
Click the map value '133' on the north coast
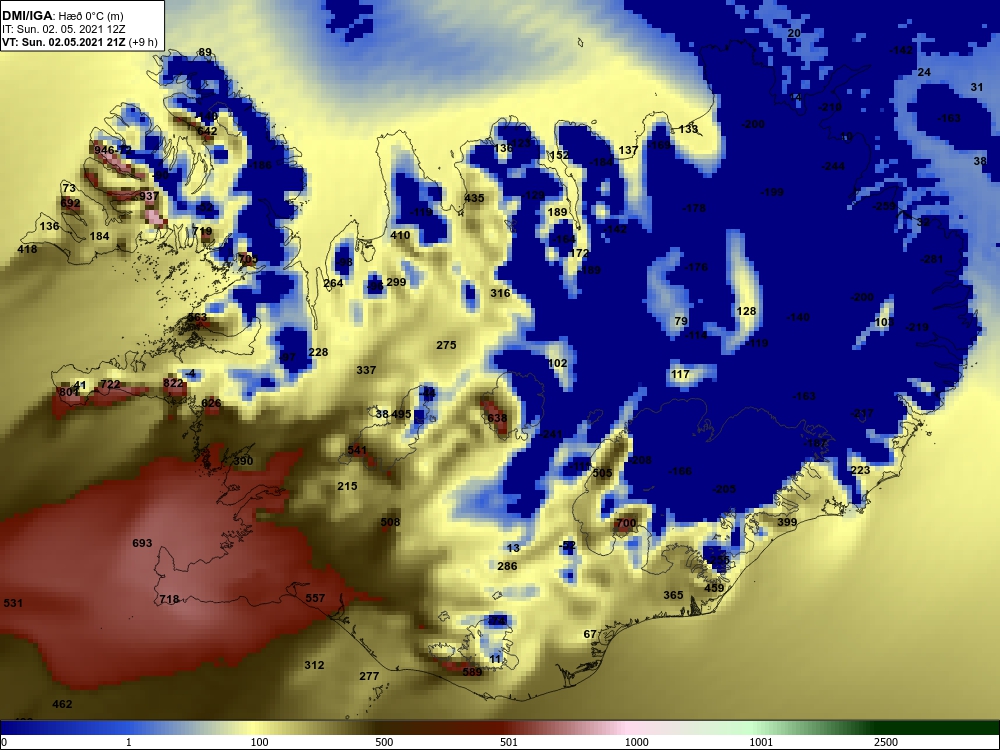click(688, 129)
